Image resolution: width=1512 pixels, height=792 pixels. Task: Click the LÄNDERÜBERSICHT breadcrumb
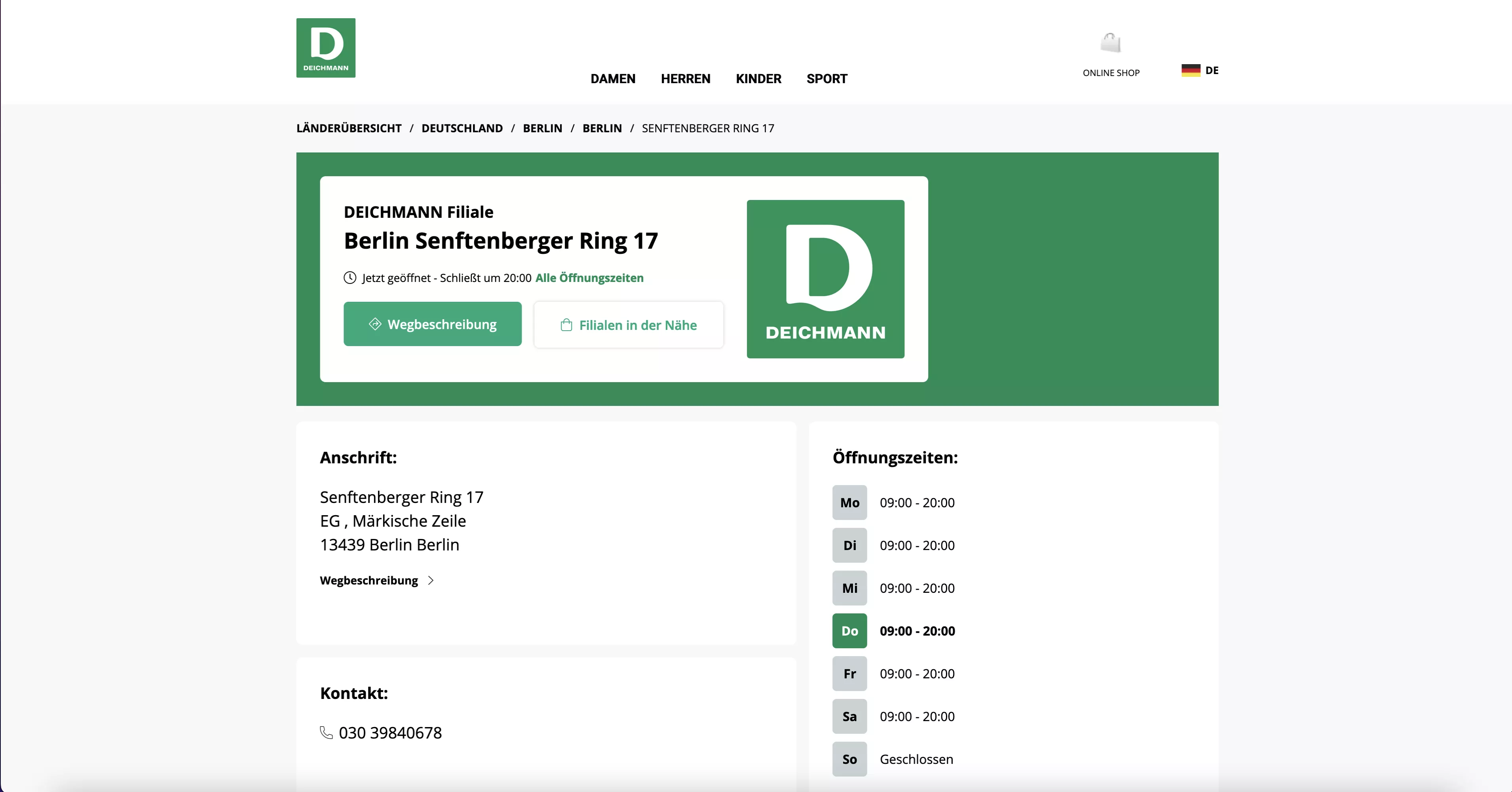pyautogui.click(x=349, y=128)
